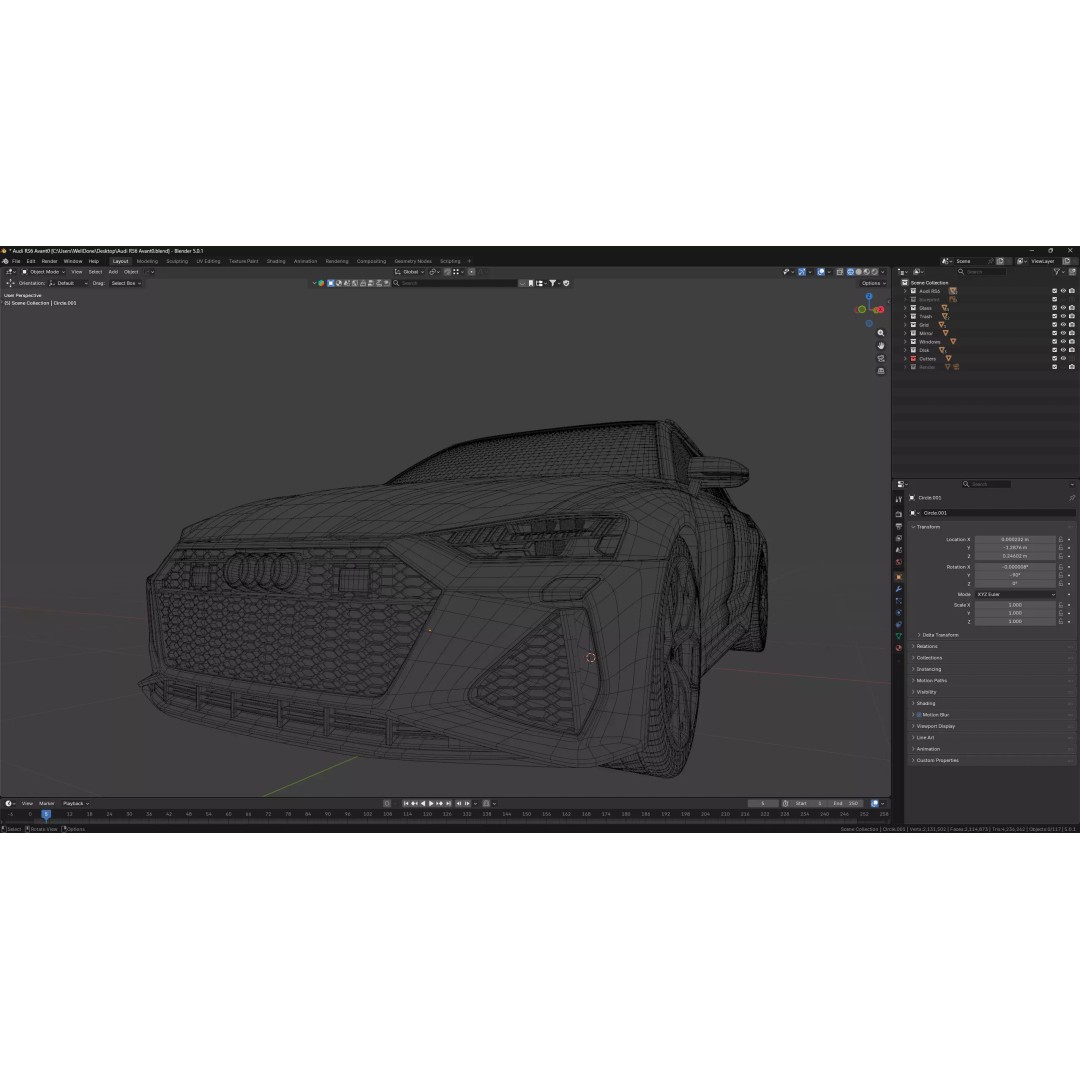The height and width of the screenshot is (1080, 1080).
Task: Switch perspective/orthographic view gizmo
Action: pos(881,371)
